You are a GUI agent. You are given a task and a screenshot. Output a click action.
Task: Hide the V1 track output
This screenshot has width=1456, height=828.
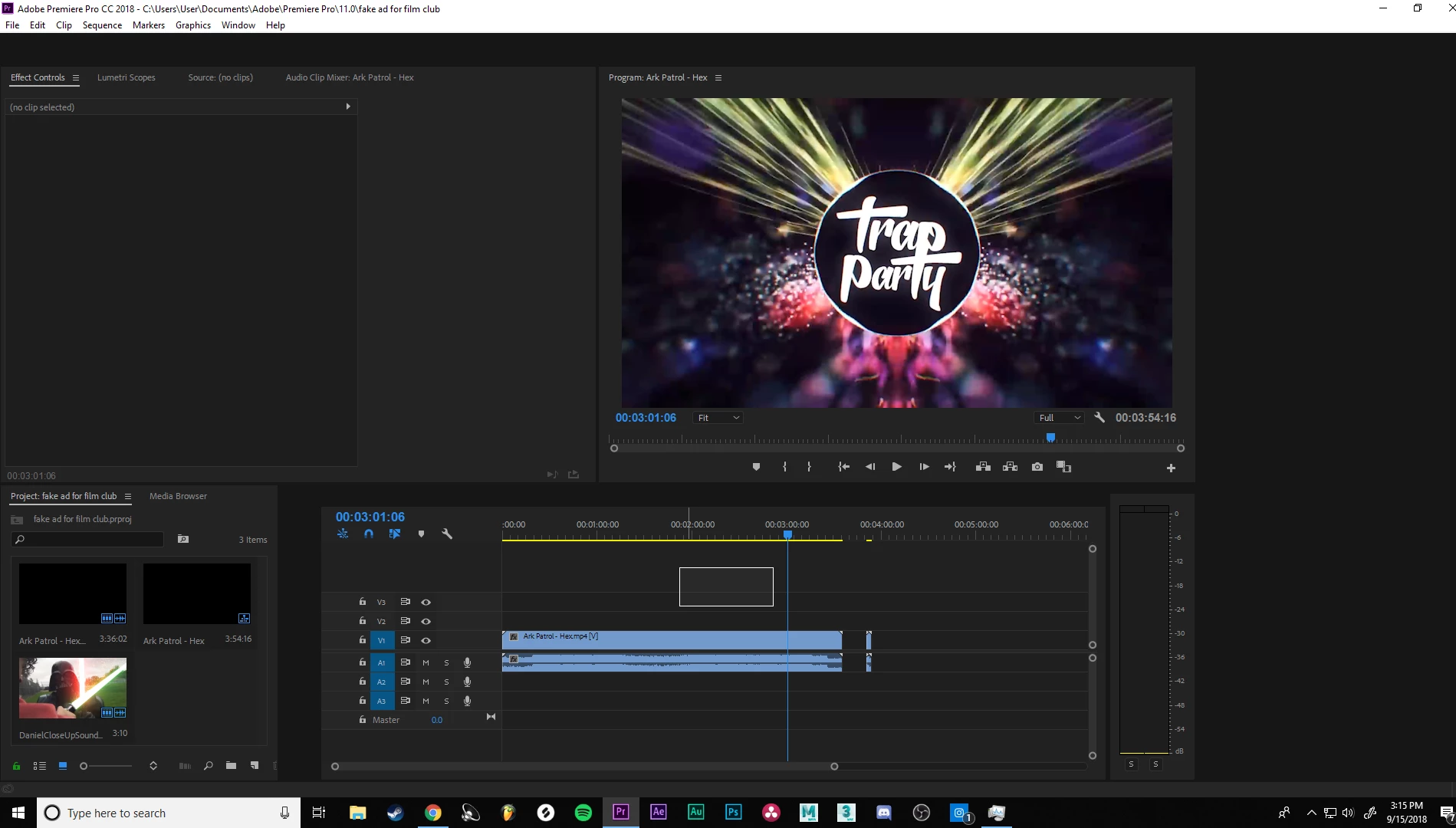[x=426, y=640]
